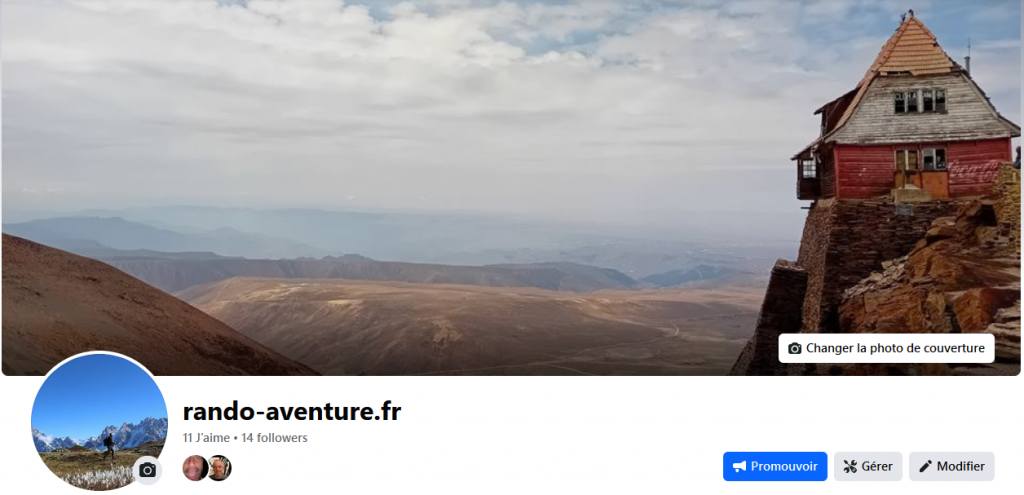The image size is (1024, 495).
Task: View the '14 followers' list
Action: coord(274,438)
